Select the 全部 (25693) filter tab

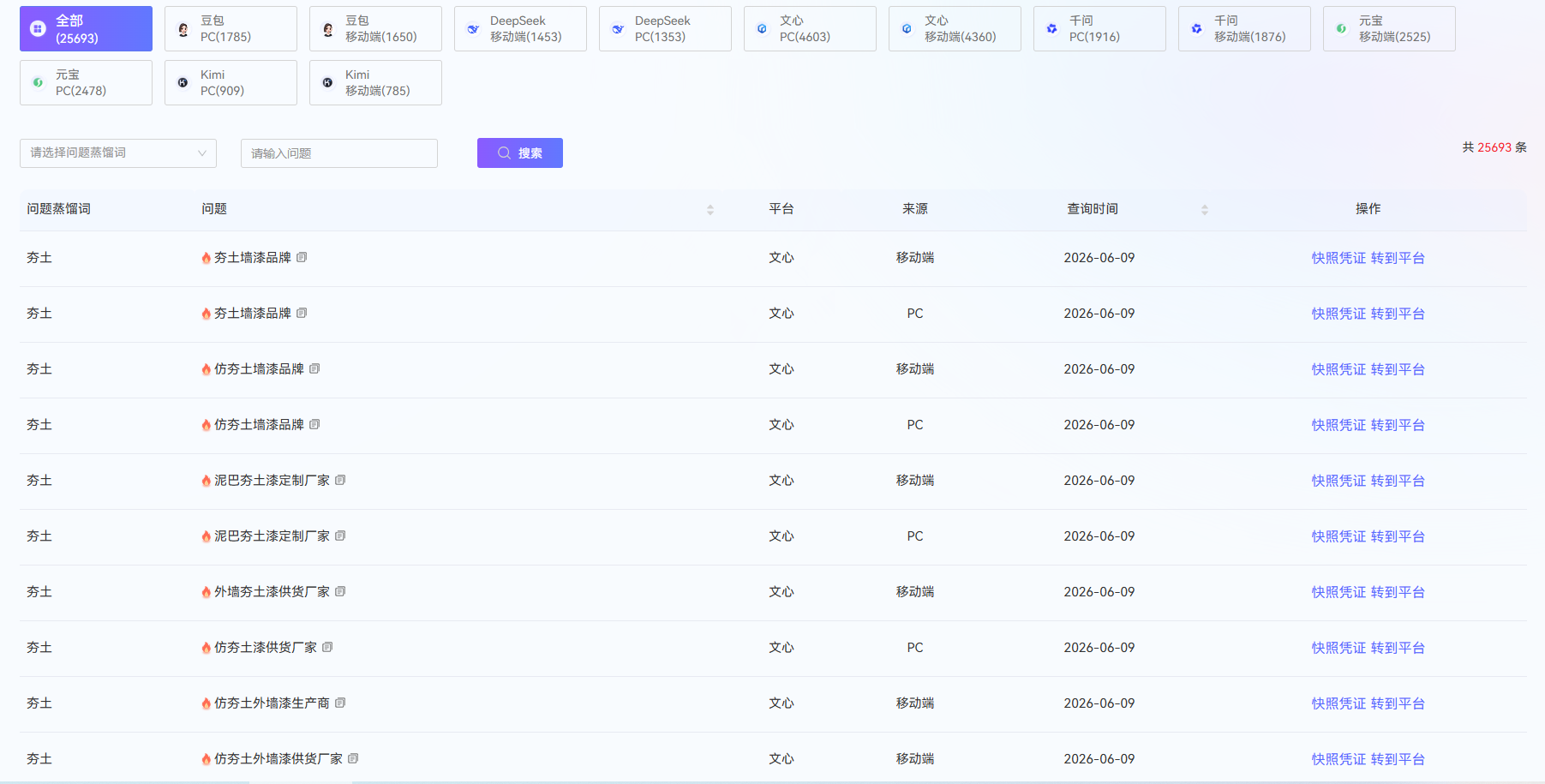[x=86, y=28]
